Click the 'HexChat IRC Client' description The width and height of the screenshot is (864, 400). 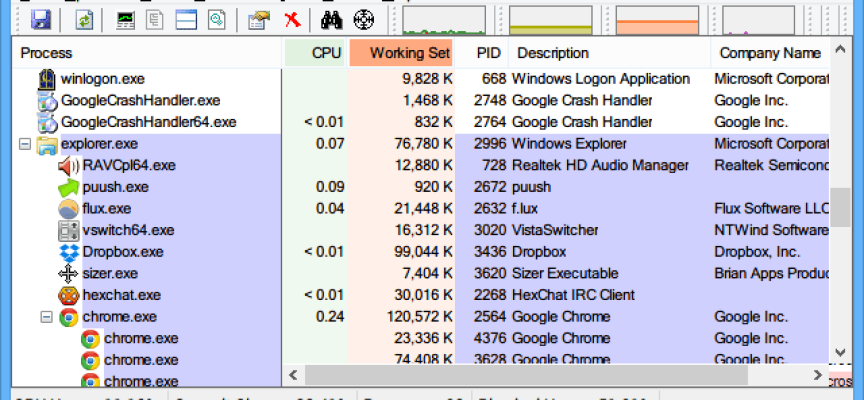(573, 295)
